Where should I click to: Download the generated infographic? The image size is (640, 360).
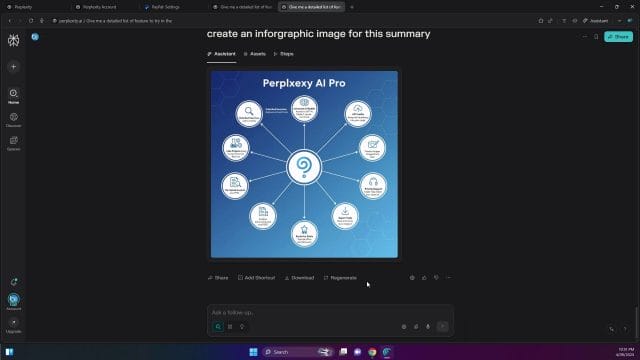pos(299,278)
